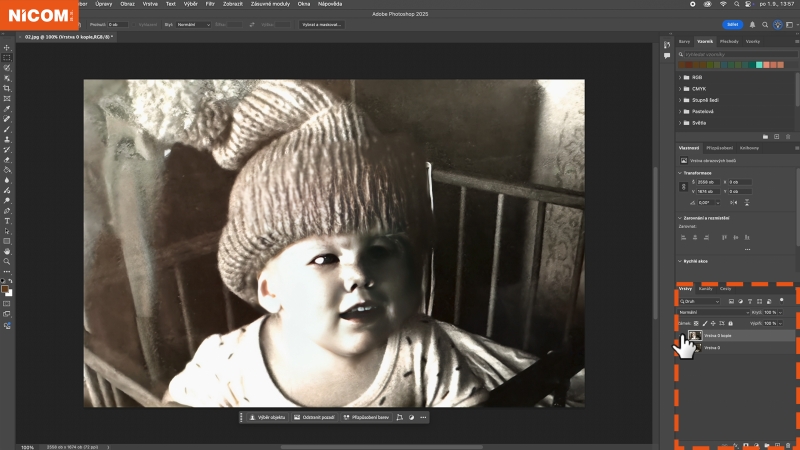Click the lock all icon in Layers

pyautogui.click(x=732, y=323)
